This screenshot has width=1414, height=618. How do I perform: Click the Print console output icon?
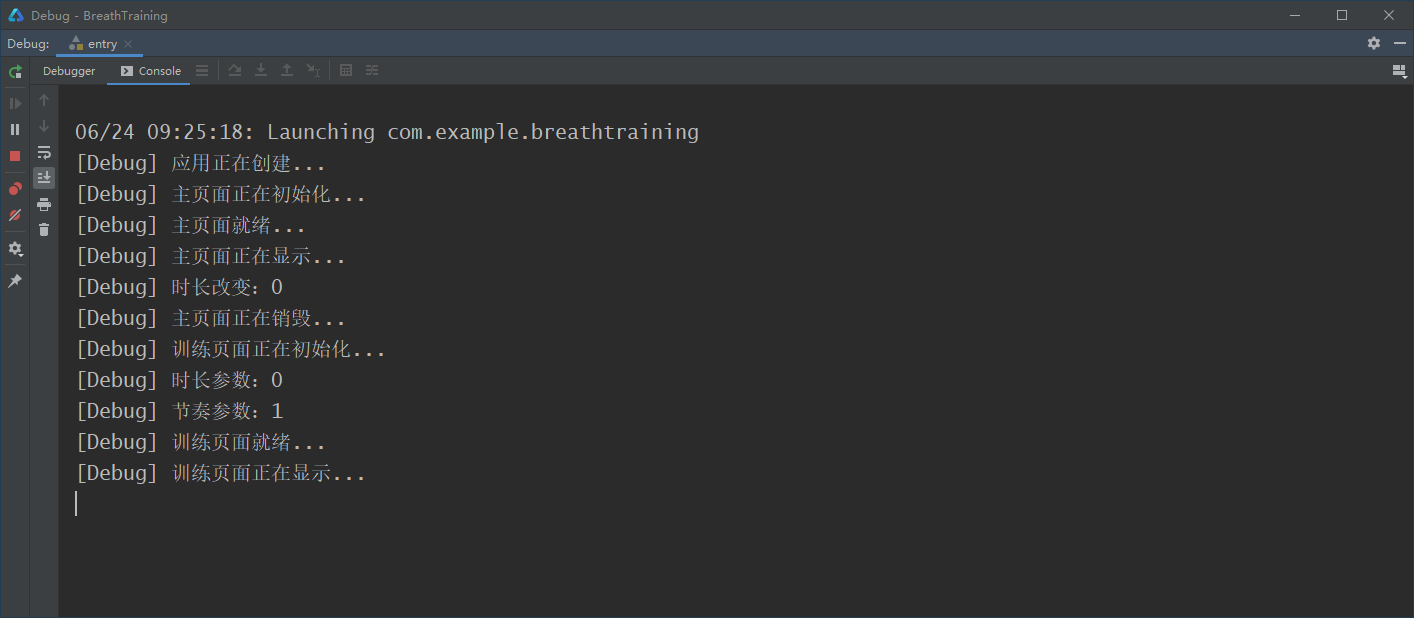(x=44, y=204)
